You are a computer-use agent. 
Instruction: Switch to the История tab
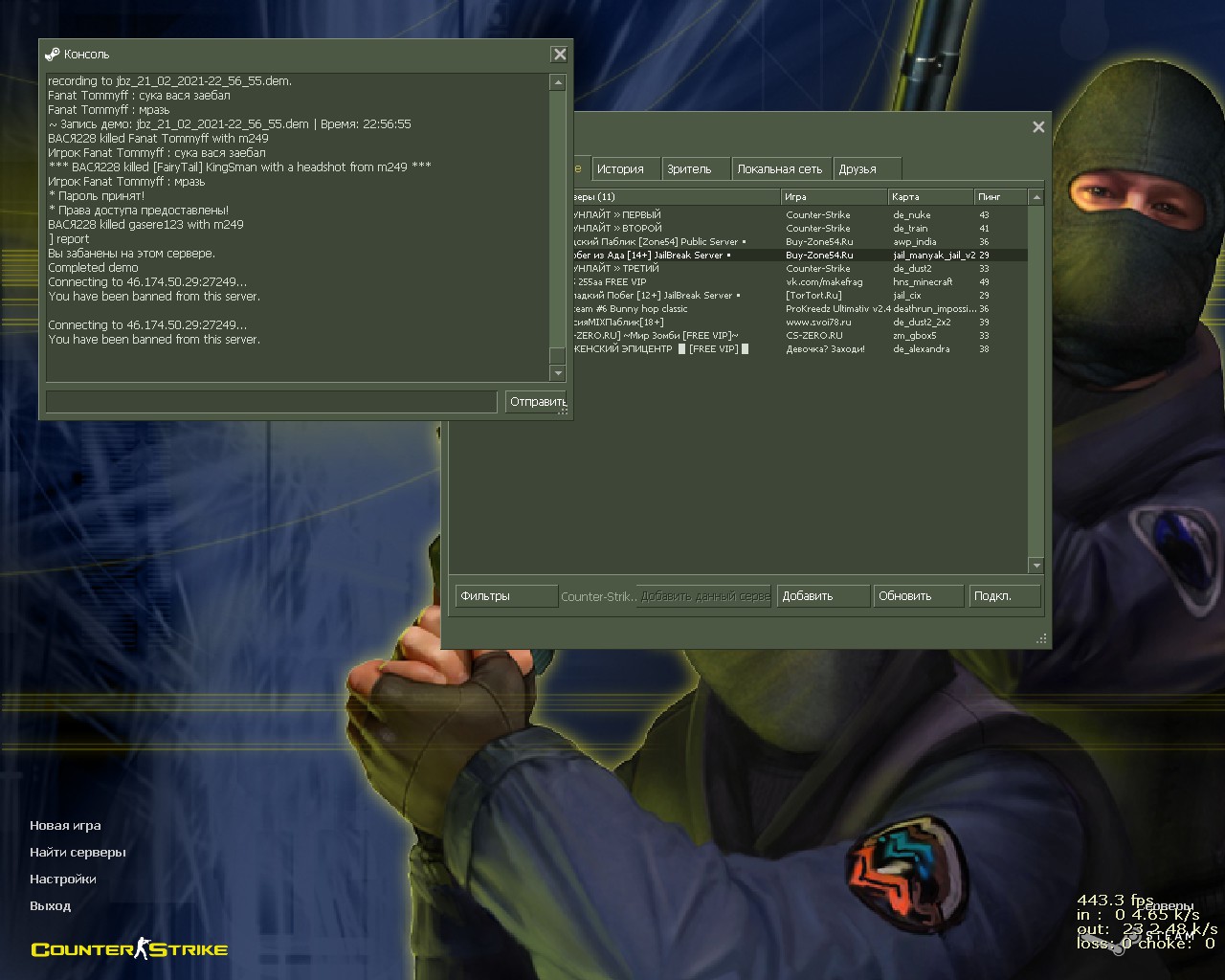point(626,168)
